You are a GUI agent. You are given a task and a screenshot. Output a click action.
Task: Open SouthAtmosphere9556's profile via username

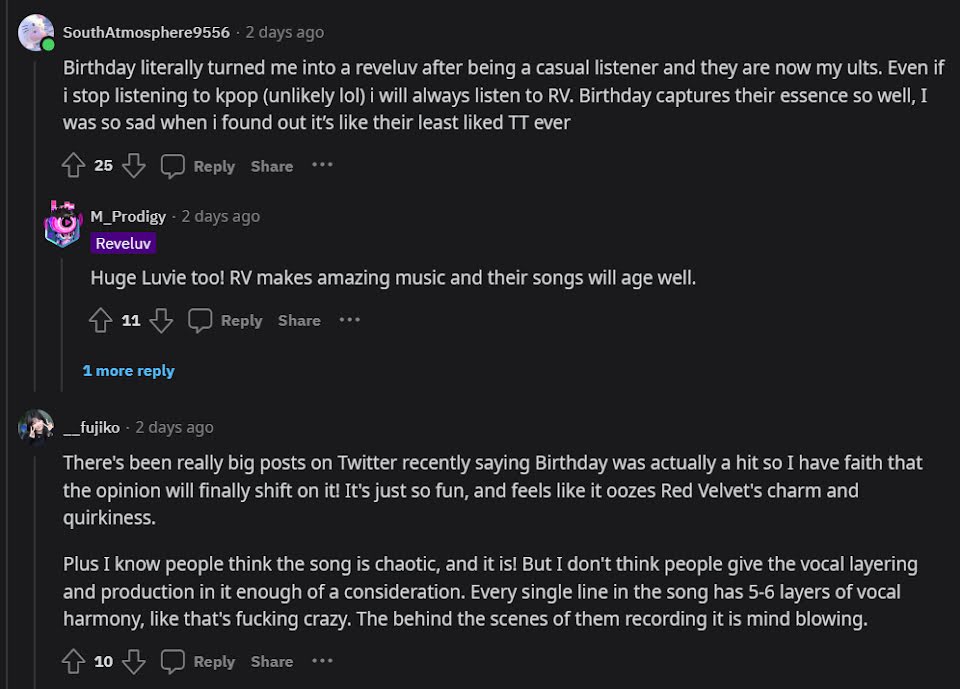(146, 32)
